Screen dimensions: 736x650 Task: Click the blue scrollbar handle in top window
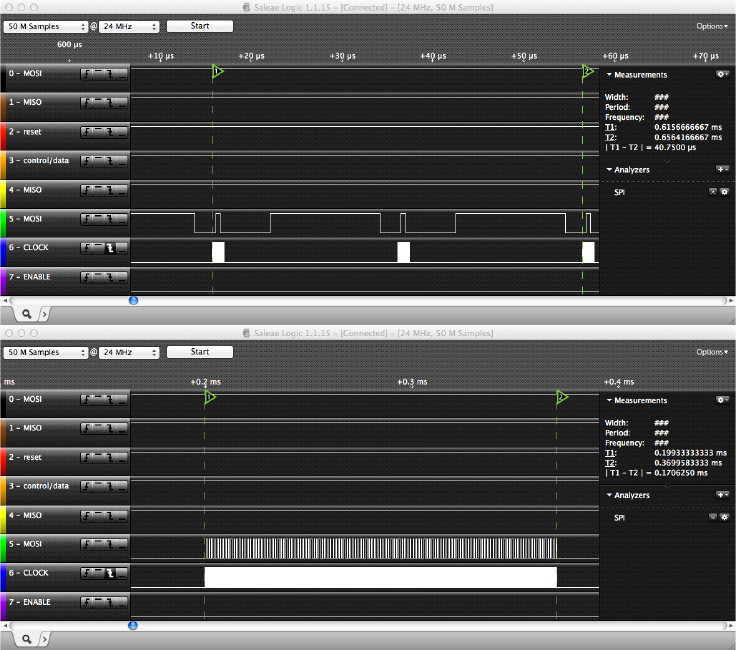(x=133, y=300)
